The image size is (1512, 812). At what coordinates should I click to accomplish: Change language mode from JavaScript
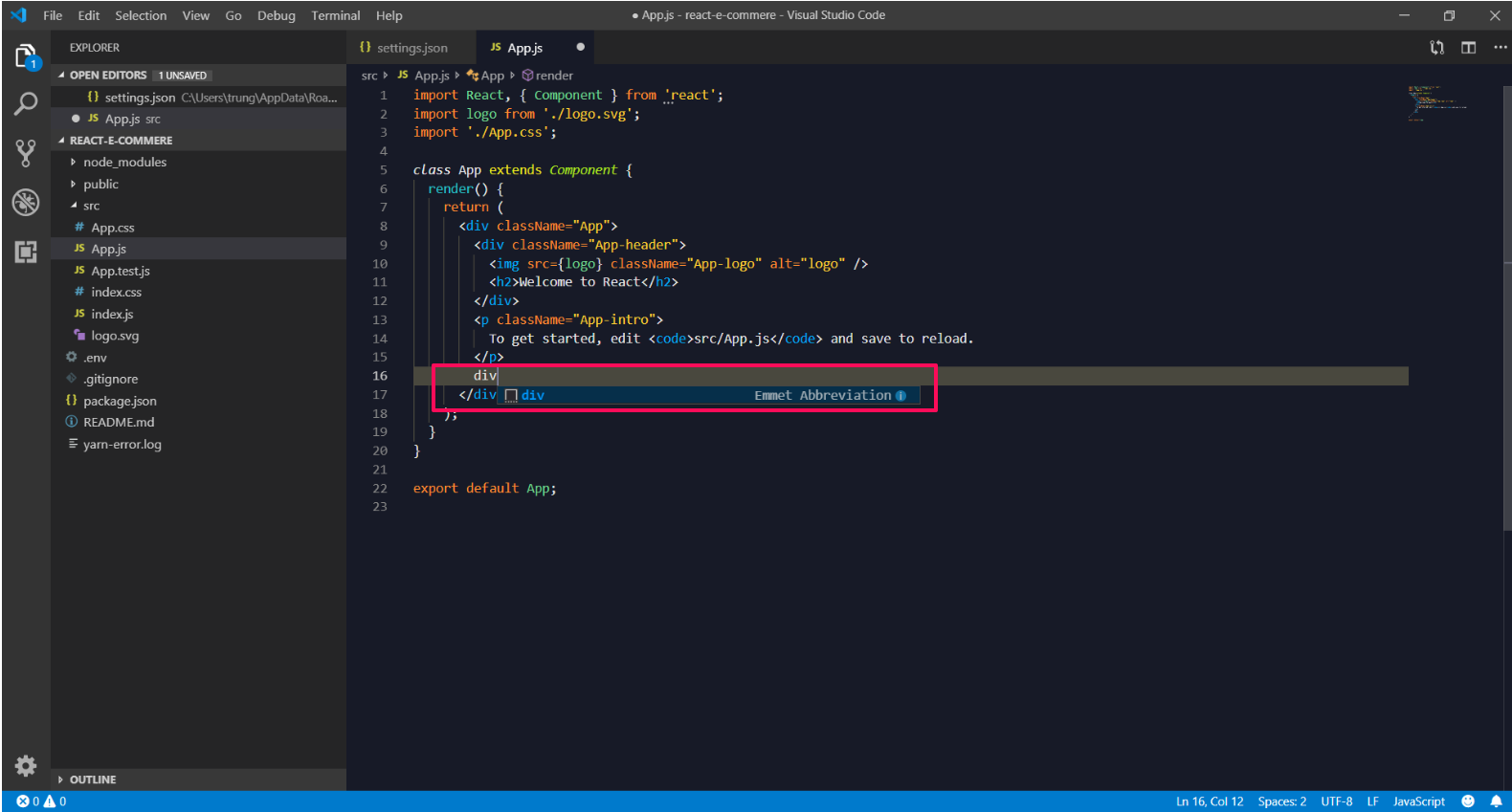(1418, 801)
